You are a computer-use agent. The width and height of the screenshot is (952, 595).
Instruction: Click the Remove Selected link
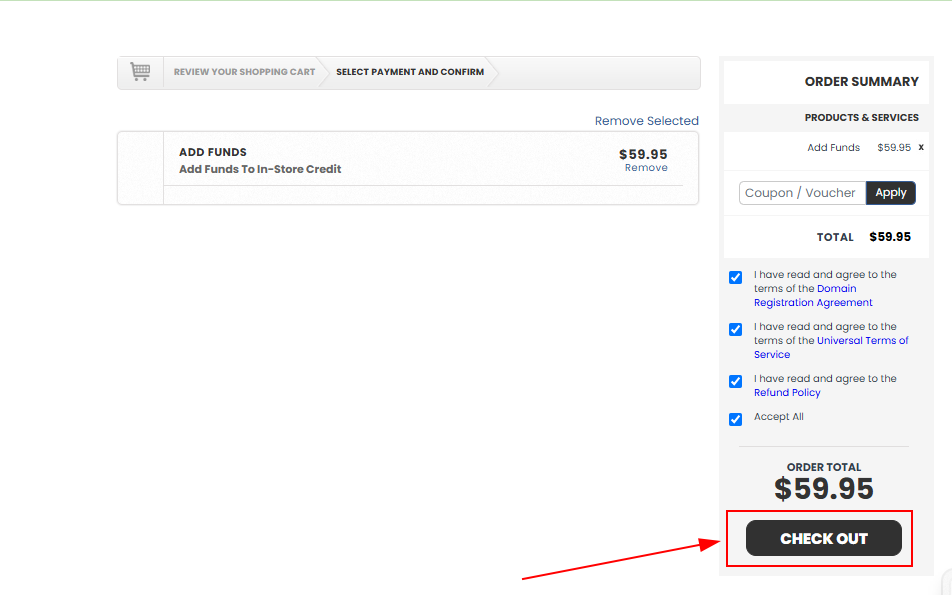pyautogui.click(x=647, y=121)
